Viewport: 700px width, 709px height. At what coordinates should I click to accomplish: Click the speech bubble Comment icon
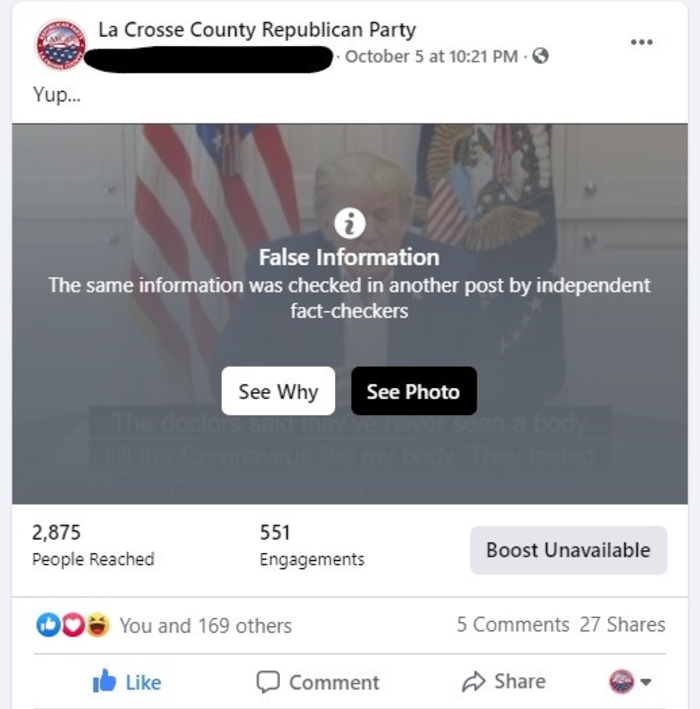click(267, 682)
